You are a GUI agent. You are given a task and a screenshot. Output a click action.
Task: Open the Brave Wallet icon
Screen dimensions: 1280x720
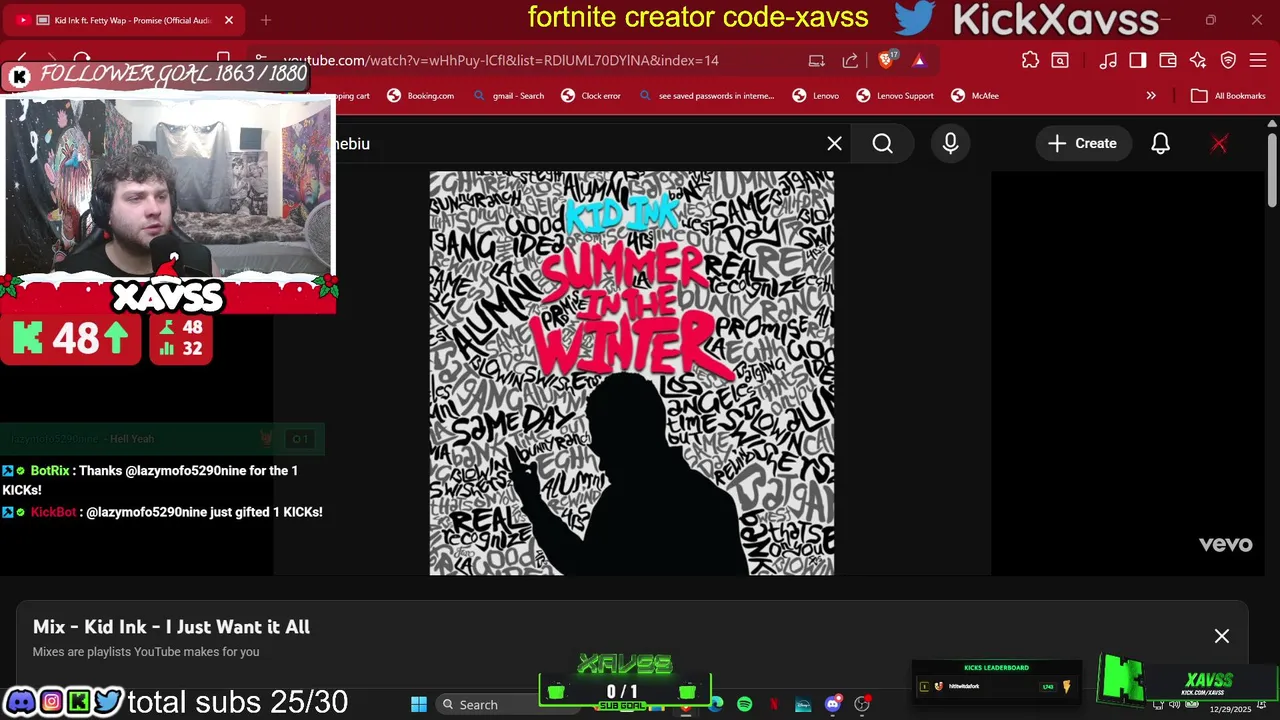tap(1167, 60)
